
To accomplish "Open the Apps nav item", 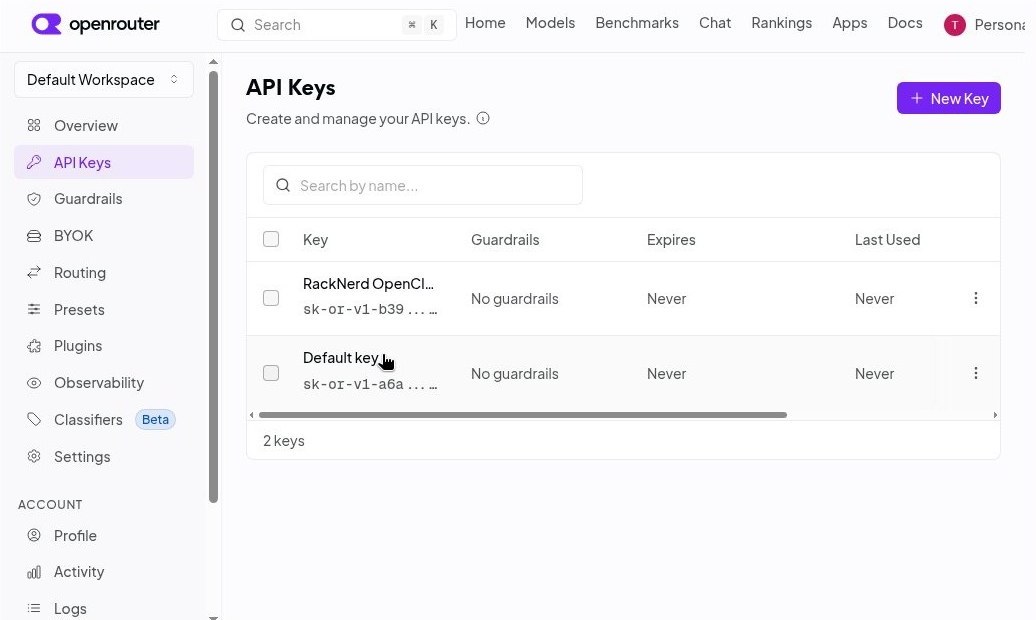I will tap(850, 22).
